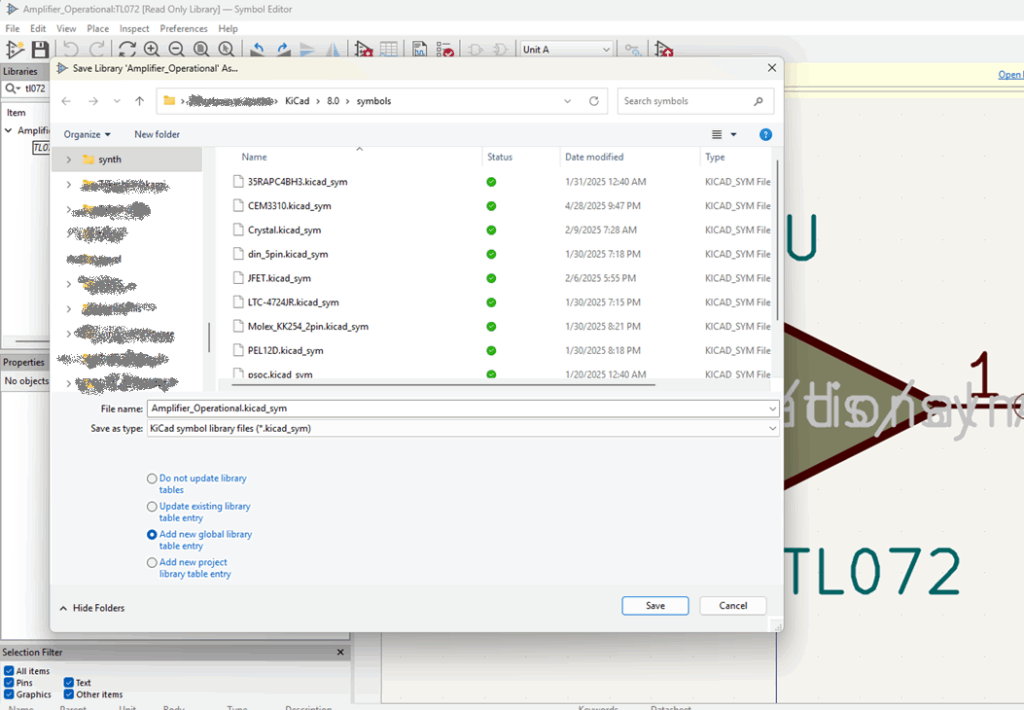The image size is (1024, 710).
Task: Open File name history dropdown arrow
Action: (773, 409)
